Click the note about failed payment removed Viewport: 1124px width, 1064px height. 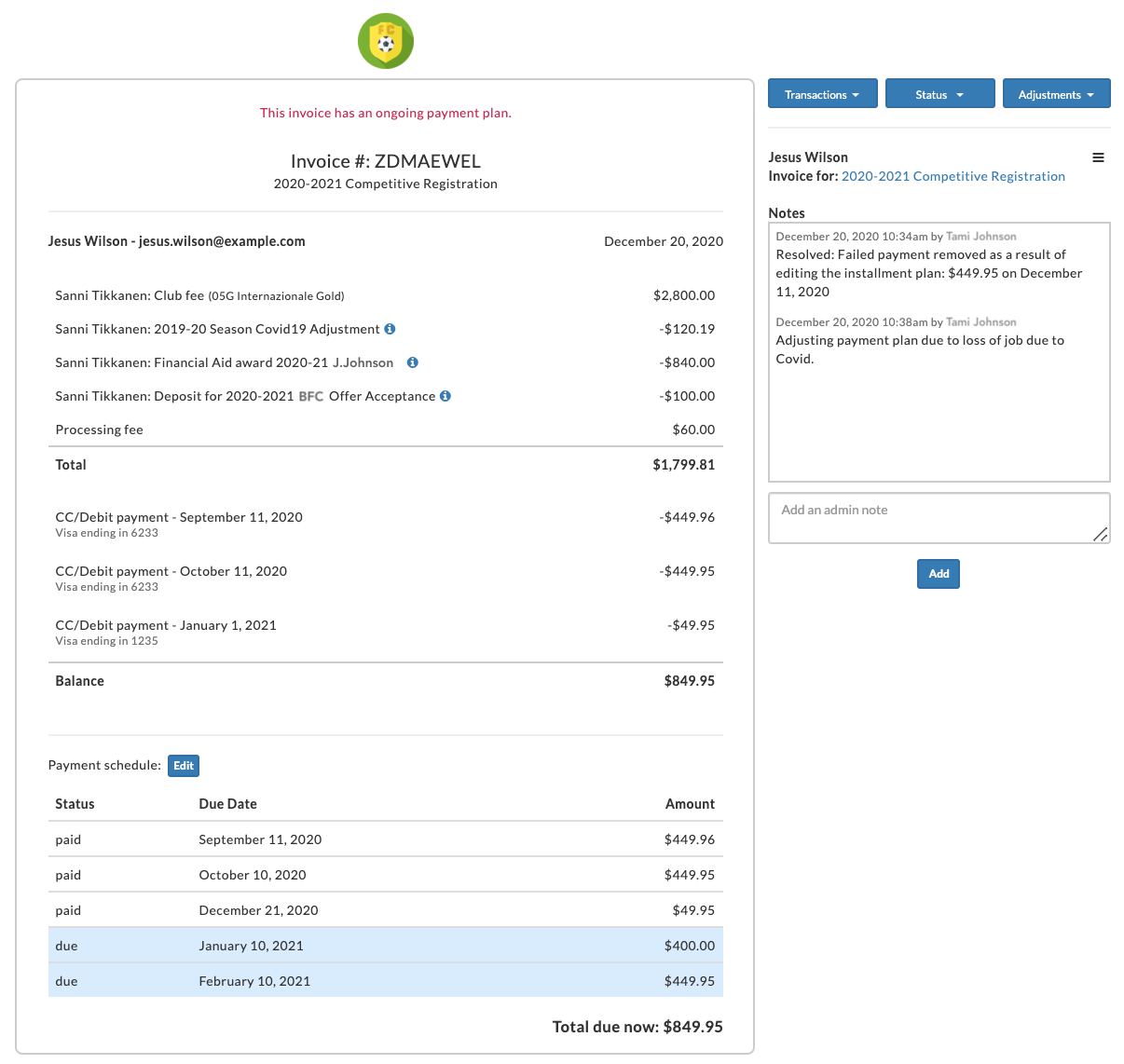click(929, 273)
